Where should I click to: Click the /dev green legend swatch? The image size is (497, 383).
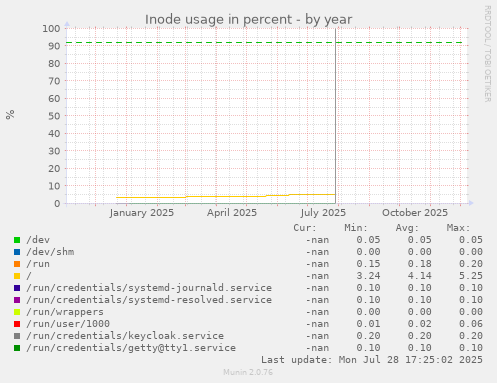point(17,240)
